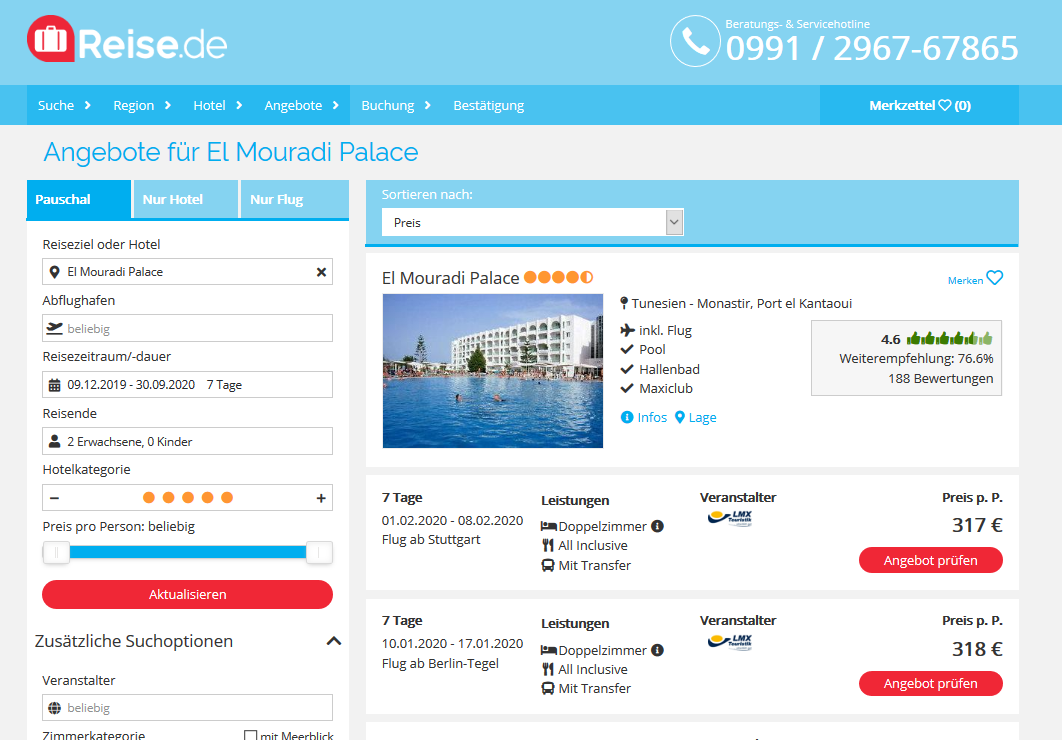Go to the Region step

click(133, 105)
